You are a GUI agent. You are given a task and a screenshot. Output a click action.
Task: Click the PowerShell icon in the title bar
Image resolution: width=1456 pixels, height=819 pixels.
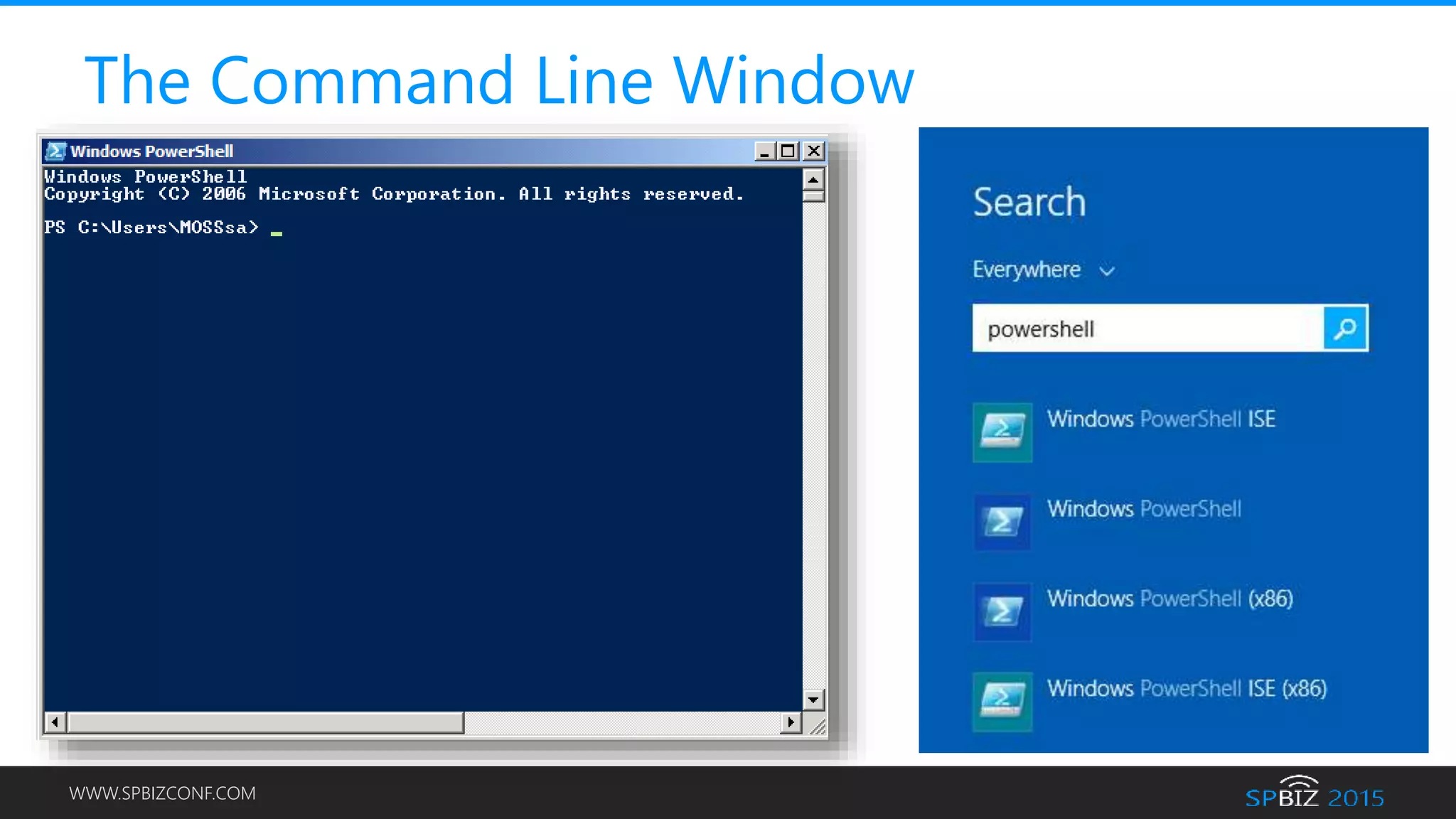pyautogui.click(x=55, y=151)
